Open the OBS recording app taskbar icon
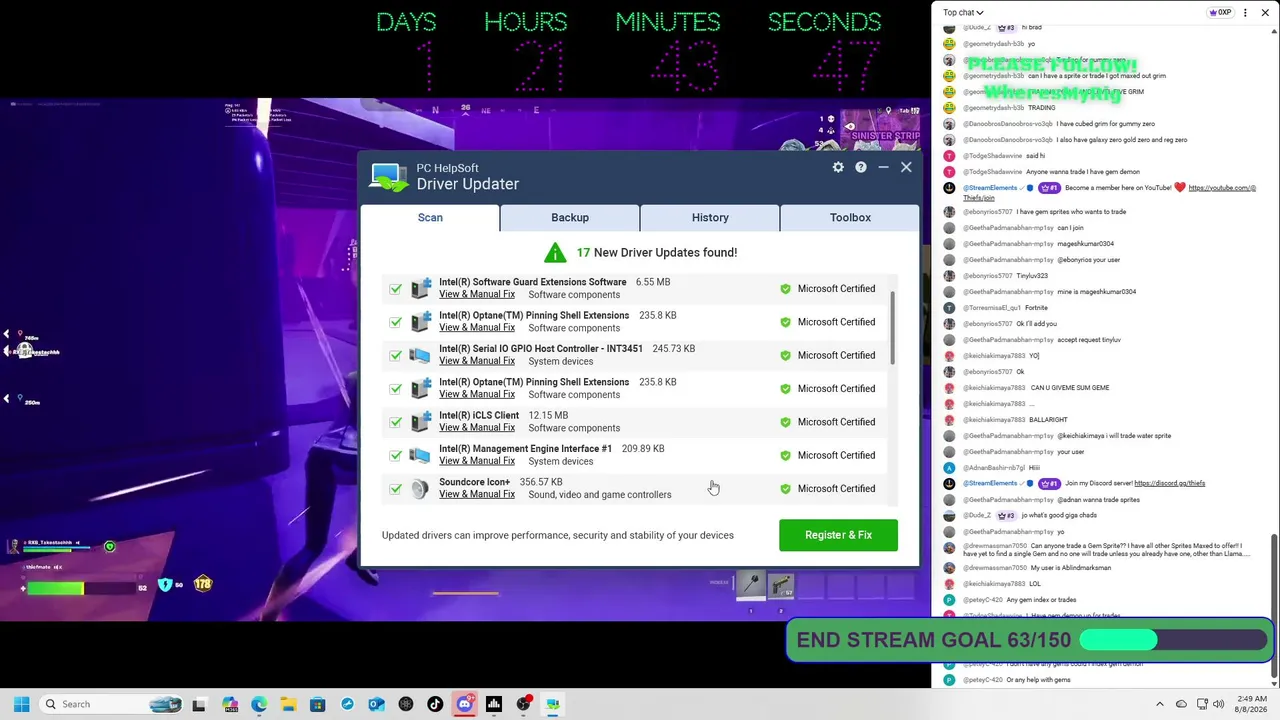Viewport: 1280px width, 720px height. [523, 704]
